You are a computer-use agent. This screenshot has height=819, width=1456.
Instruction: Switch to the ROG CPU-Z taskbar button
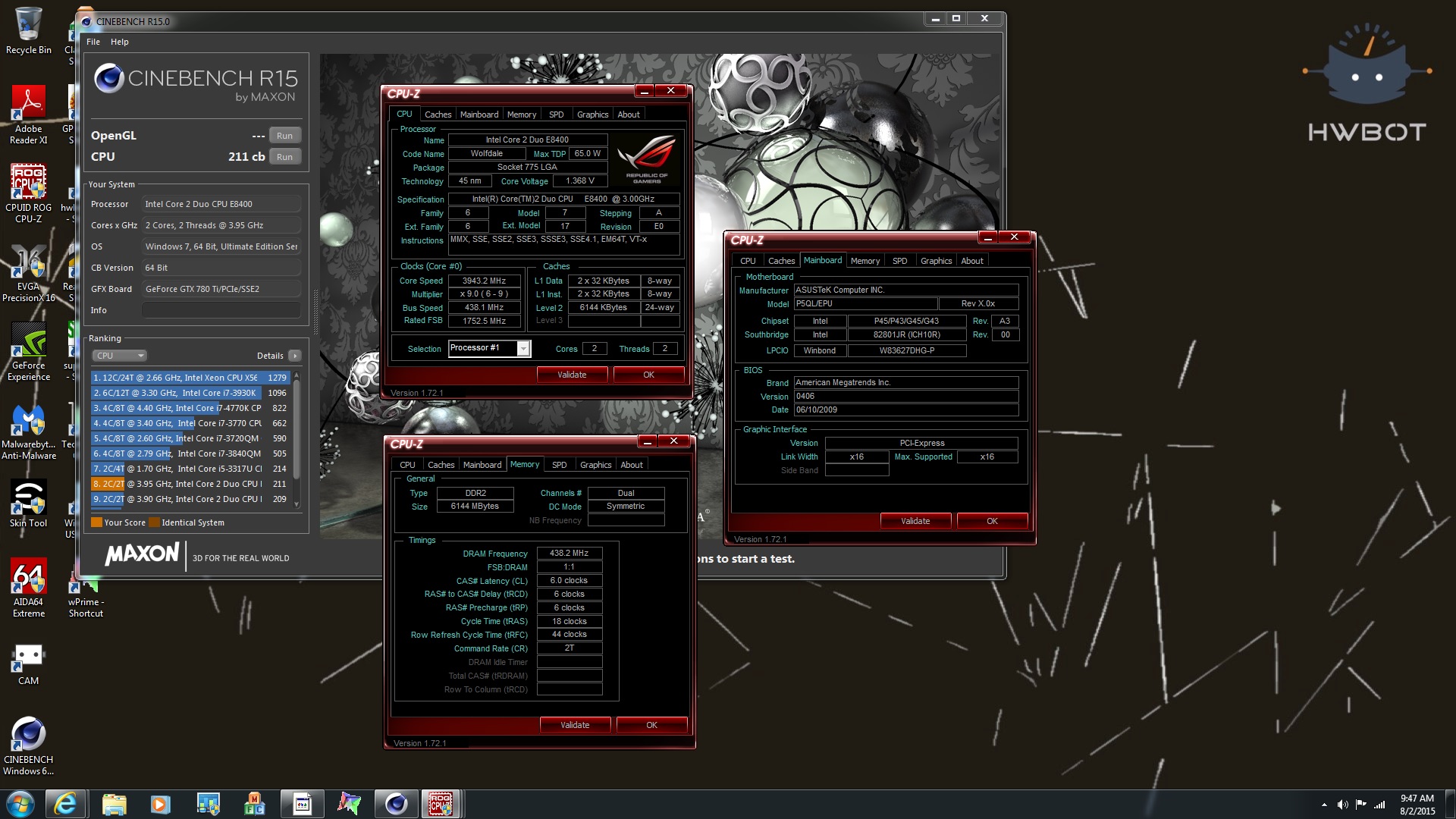pyautogui.click(x=441, y=804)
